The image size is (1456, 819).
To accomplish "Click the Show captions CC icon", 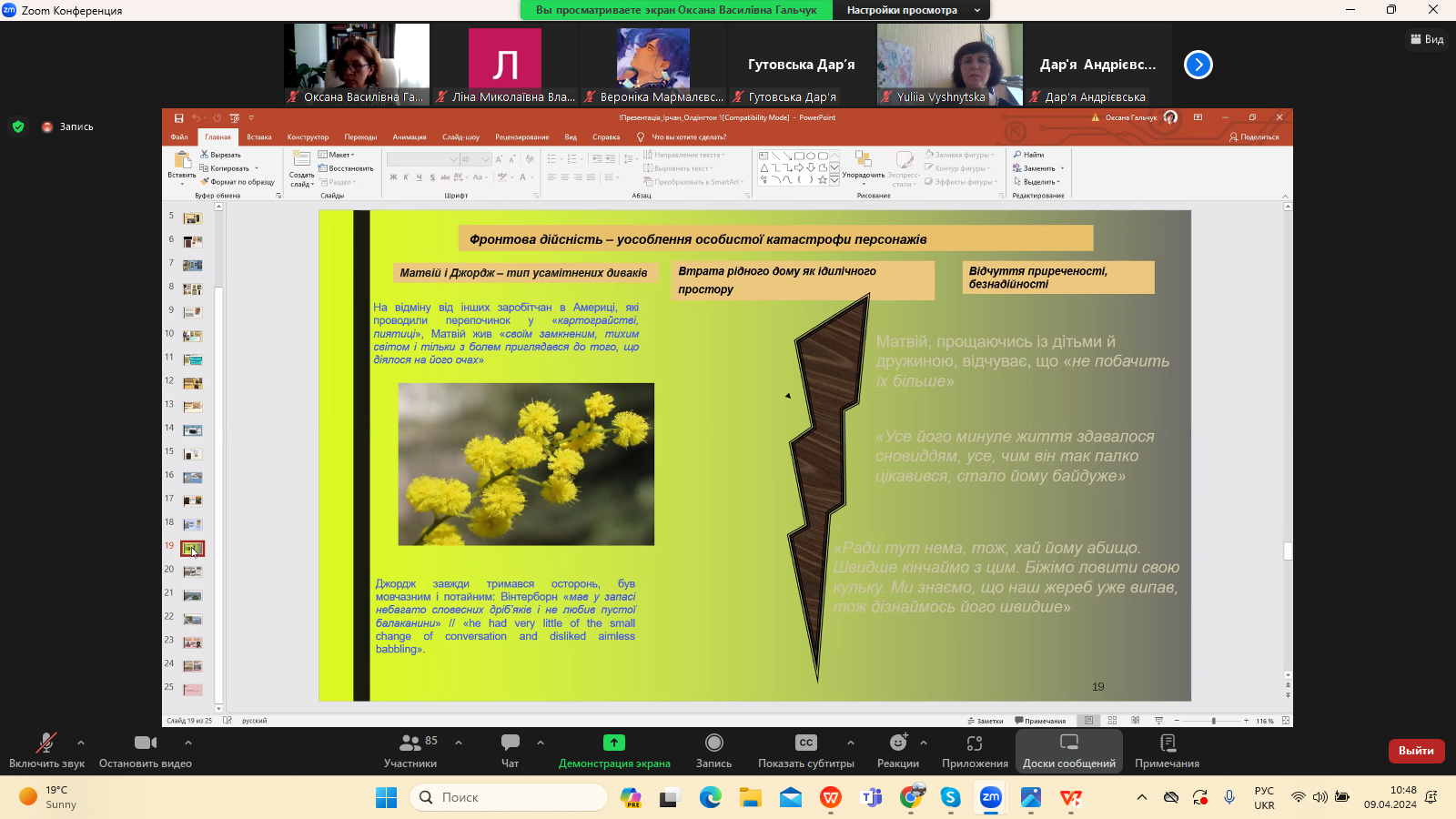I will click(805, 743).
